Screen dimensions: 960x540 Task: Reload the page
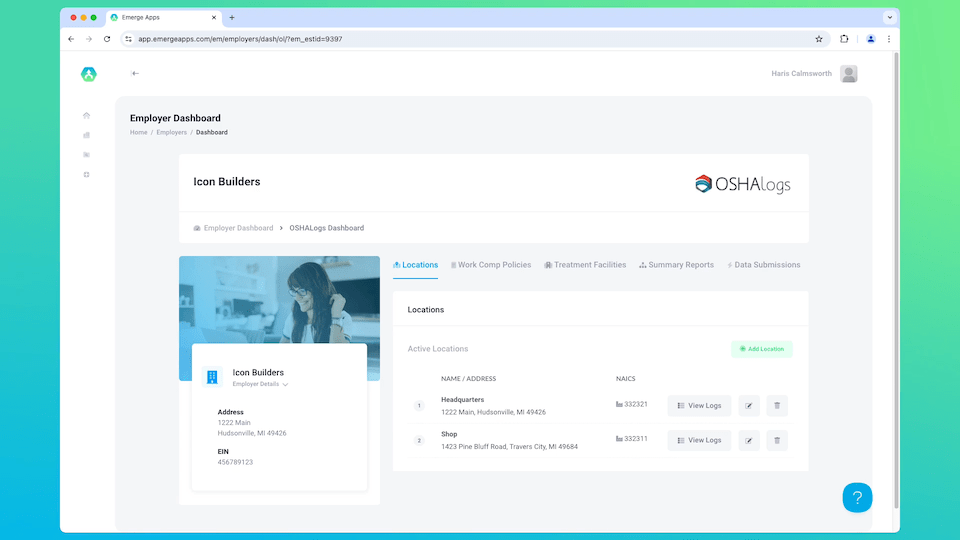107,39
